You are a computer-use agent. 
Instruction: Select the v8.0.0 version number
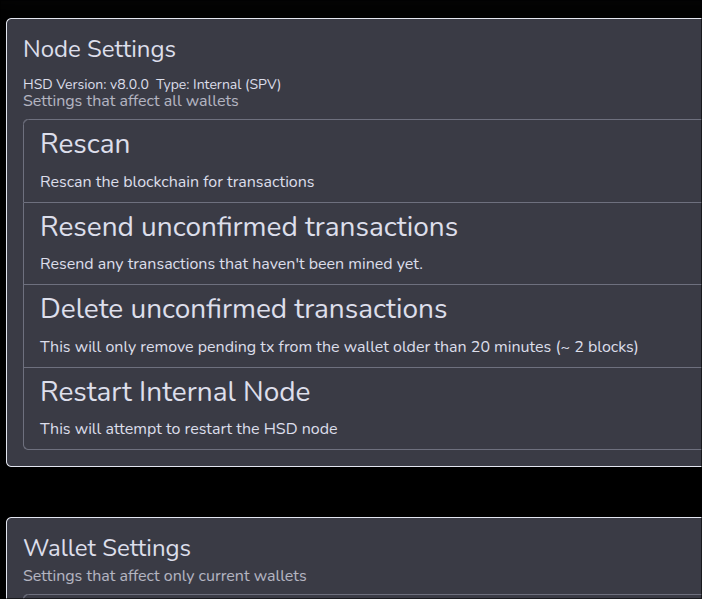pyautogui.click(x=129, y=85)
